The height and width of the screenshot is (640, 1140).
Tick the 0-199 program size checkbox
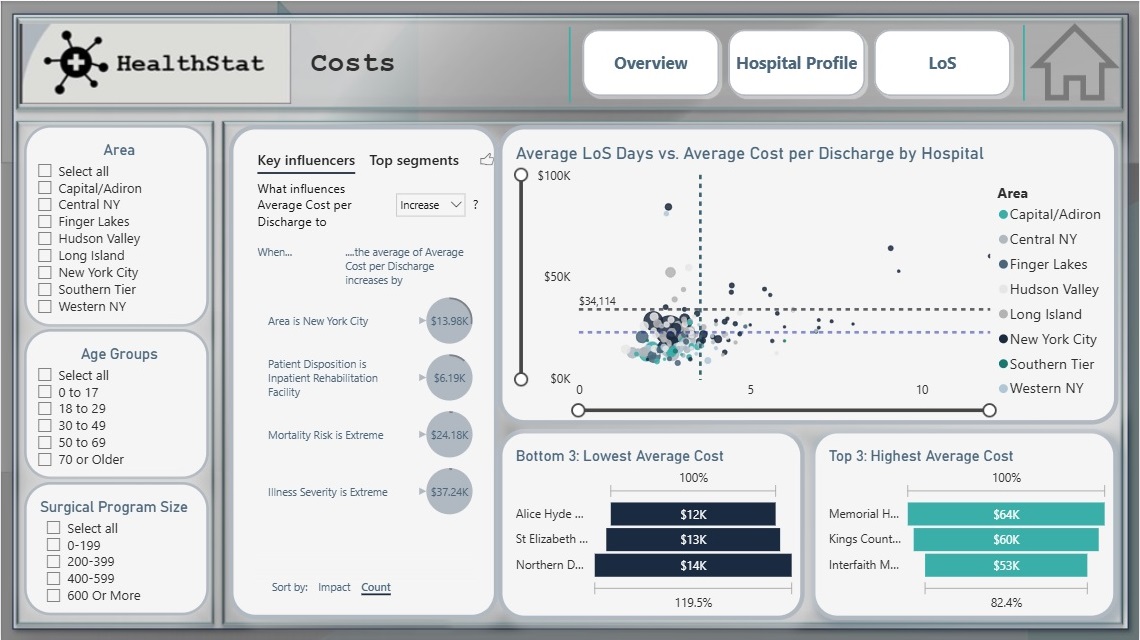54,545
